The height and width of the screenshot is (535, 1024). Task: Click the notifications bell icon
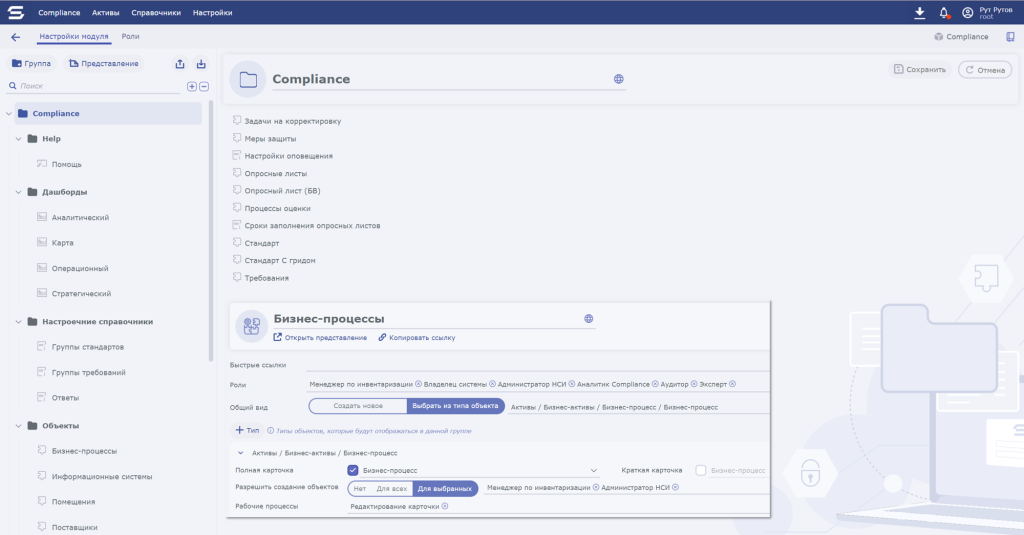point(944,13)
